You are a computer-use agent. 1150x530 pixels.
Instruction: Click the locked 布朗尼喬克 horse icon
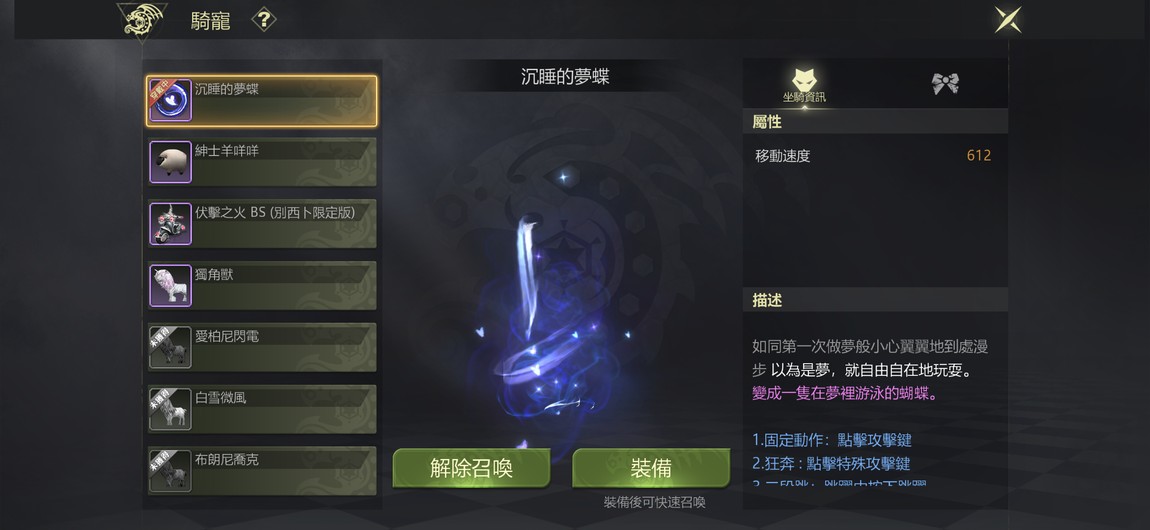[x=171, y=471]
